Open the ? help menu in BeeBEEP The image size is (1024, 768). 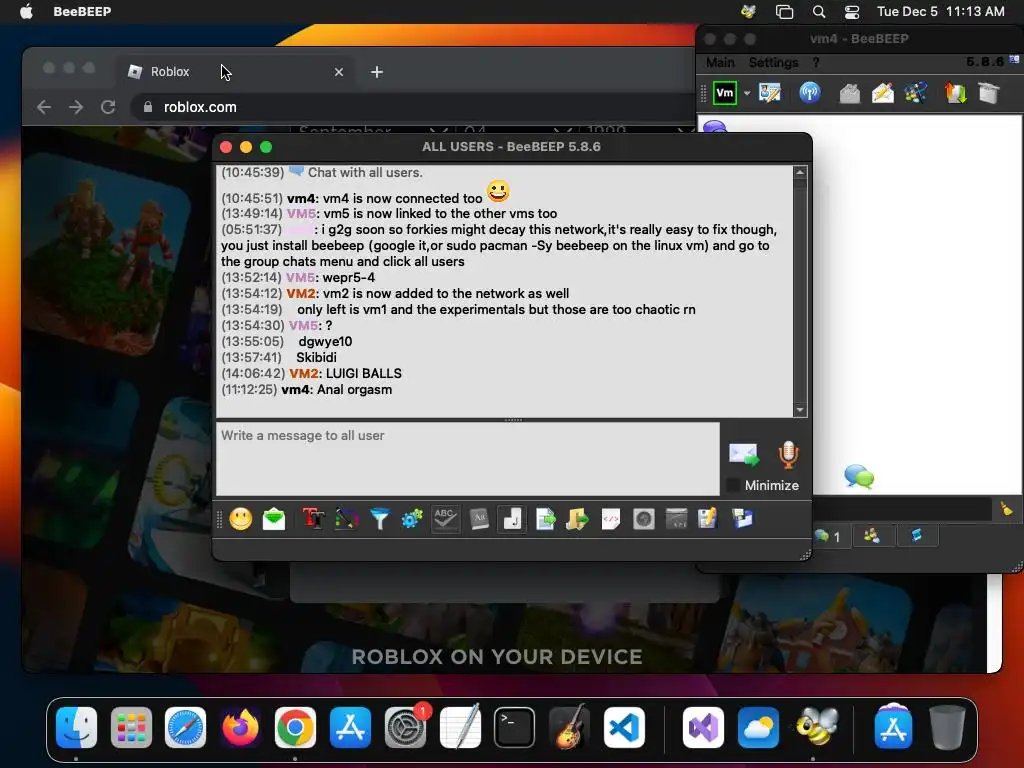[816, 63]
